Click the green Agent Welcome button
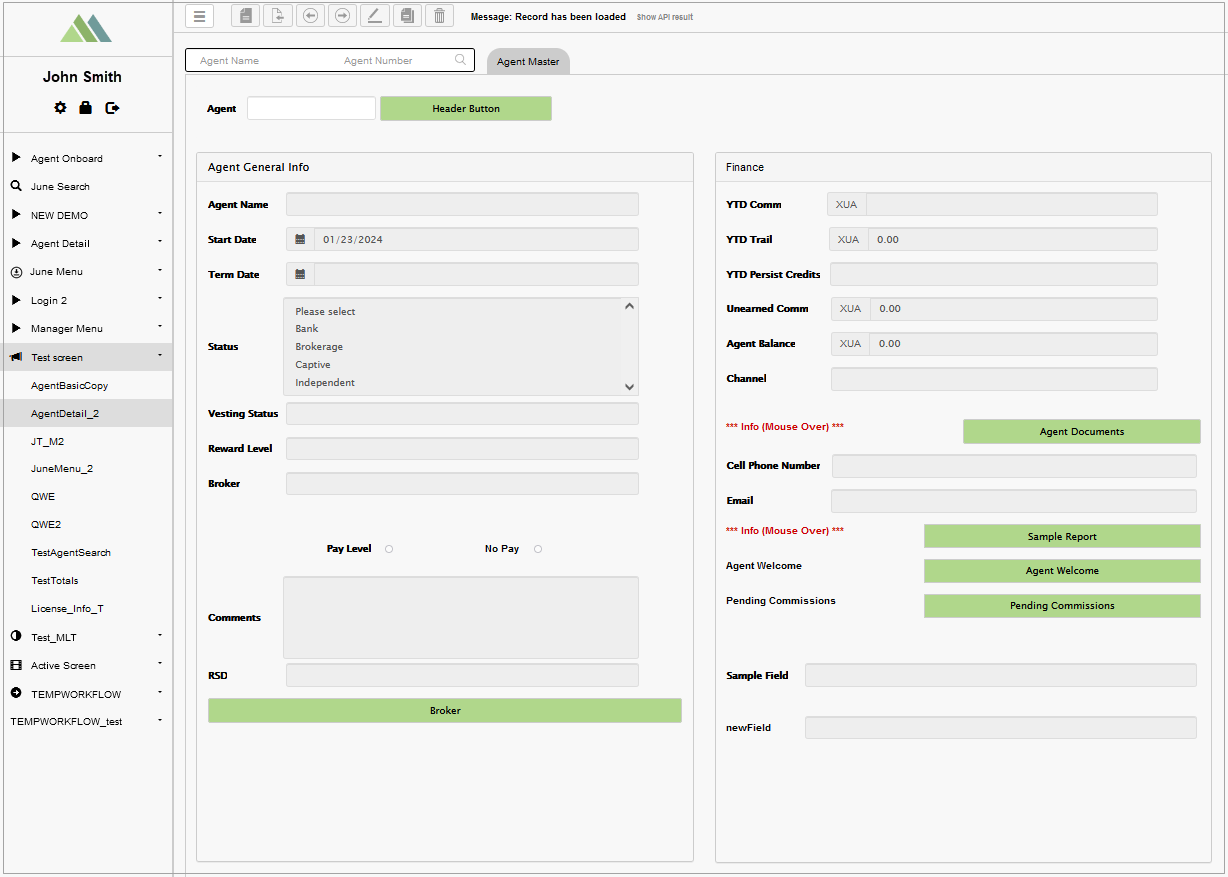 coord(1062,570)
